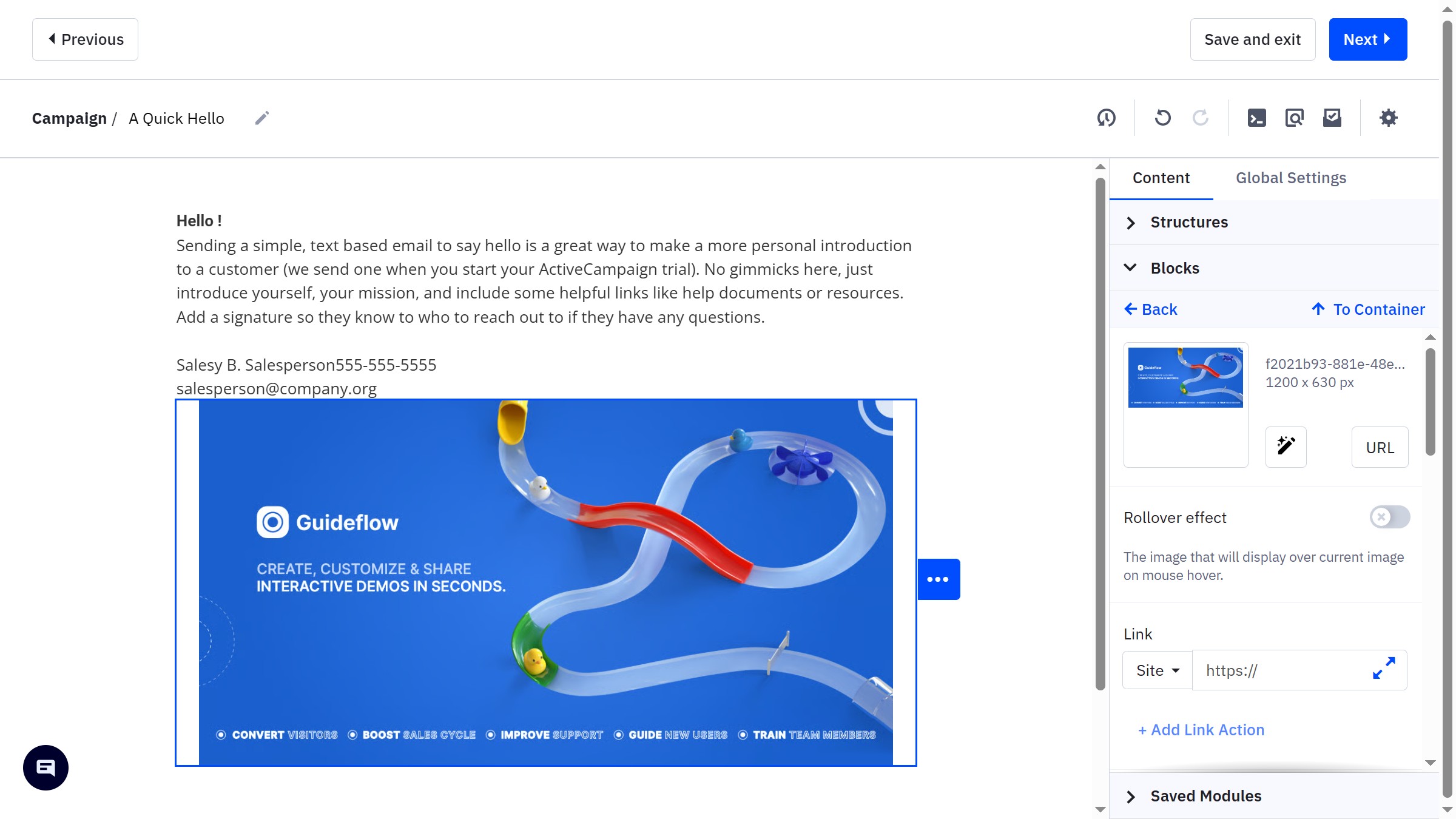Click the version history clock icon
The width and height of the screenshot is (1456, 819).
(x=1106, y=118)
